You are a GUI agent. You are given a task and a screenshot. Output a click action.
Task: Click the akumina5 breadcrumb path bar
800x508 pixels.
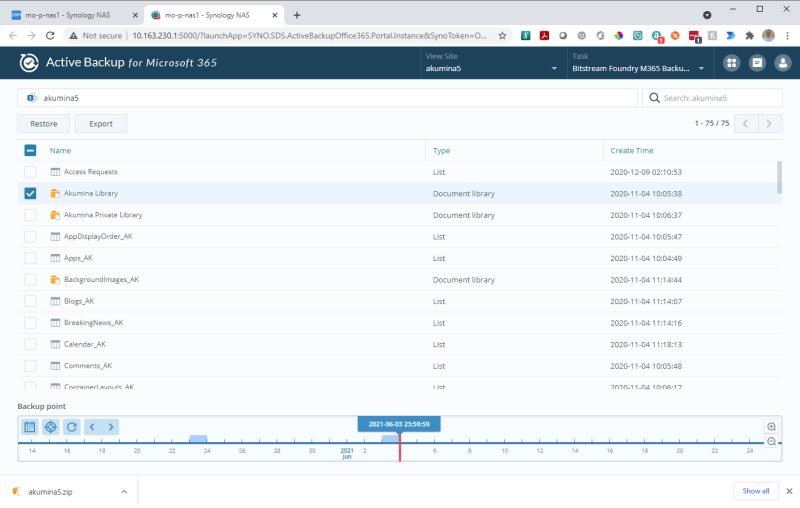pos(328,98)
